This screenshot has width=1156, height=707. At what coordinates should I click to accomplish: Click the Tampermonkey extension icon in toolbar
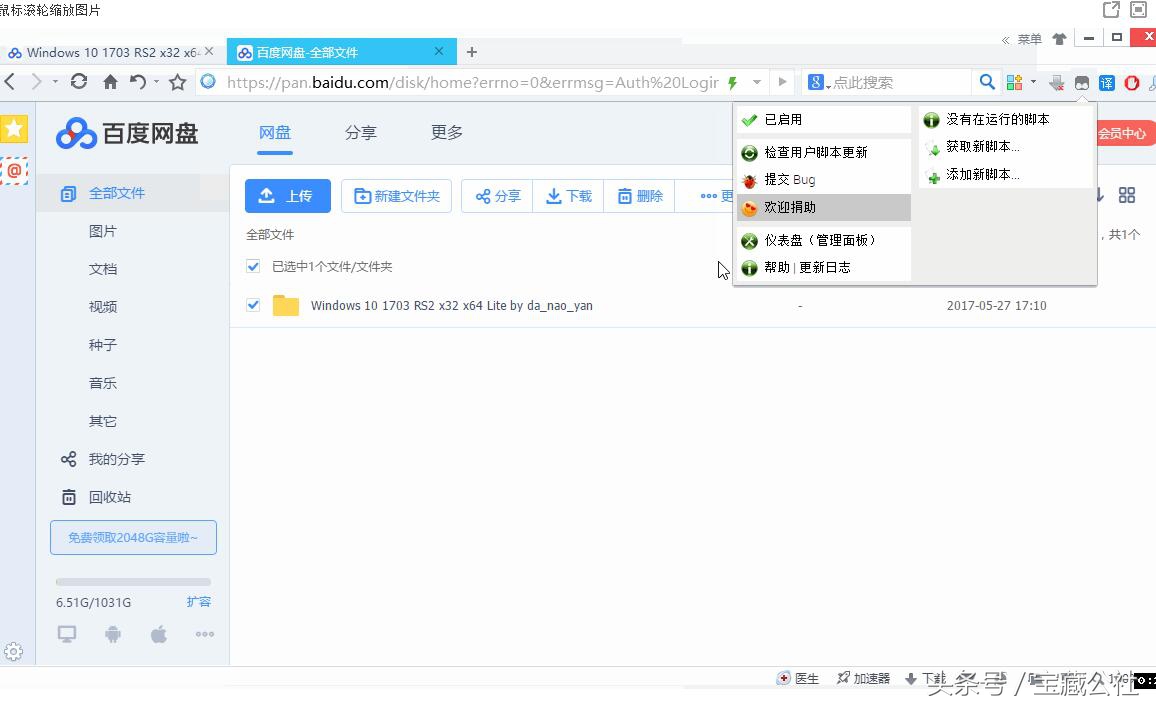tap(1082, 83)
